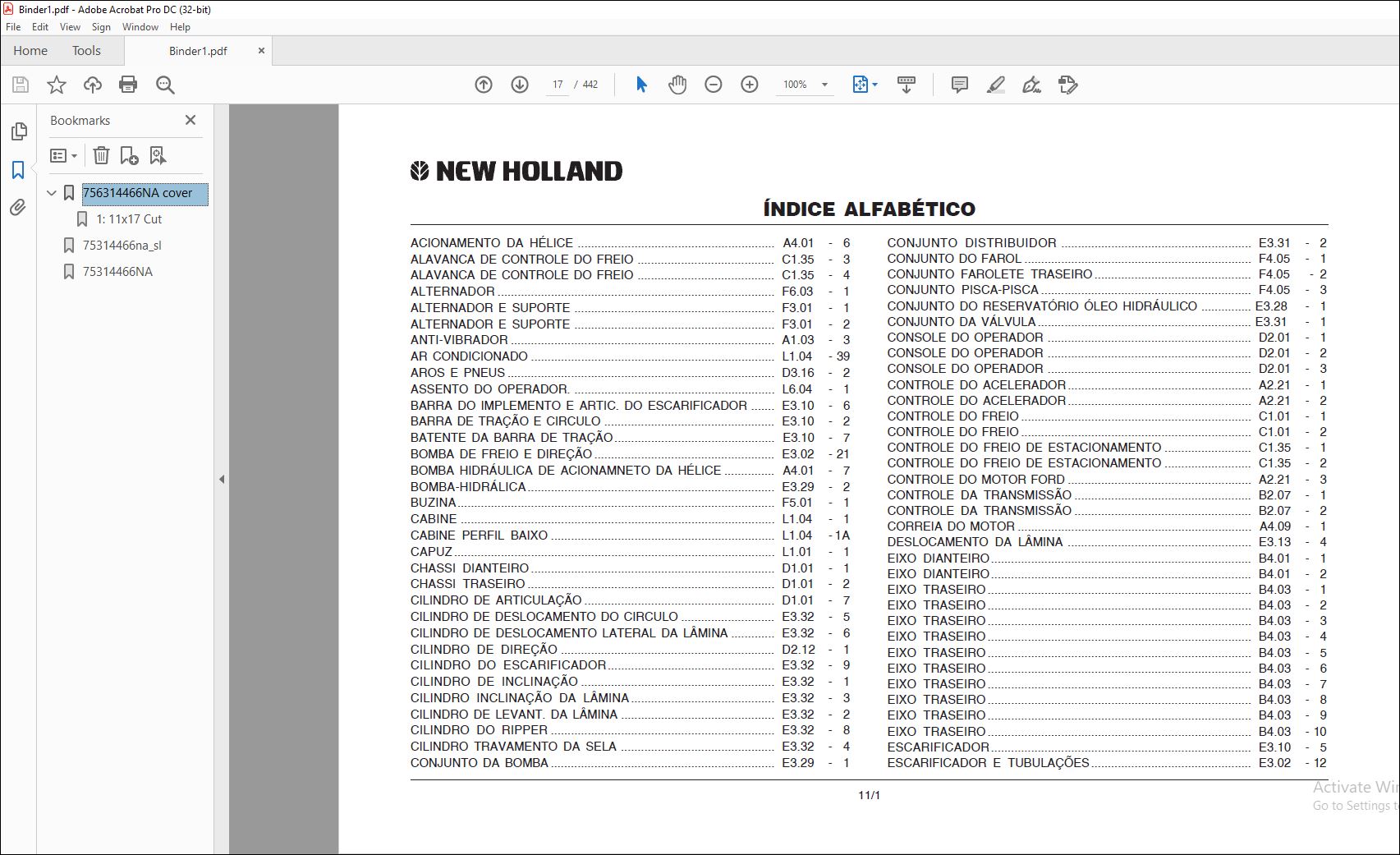
Task: Go to next page arrow
Action: coord(520,85)
